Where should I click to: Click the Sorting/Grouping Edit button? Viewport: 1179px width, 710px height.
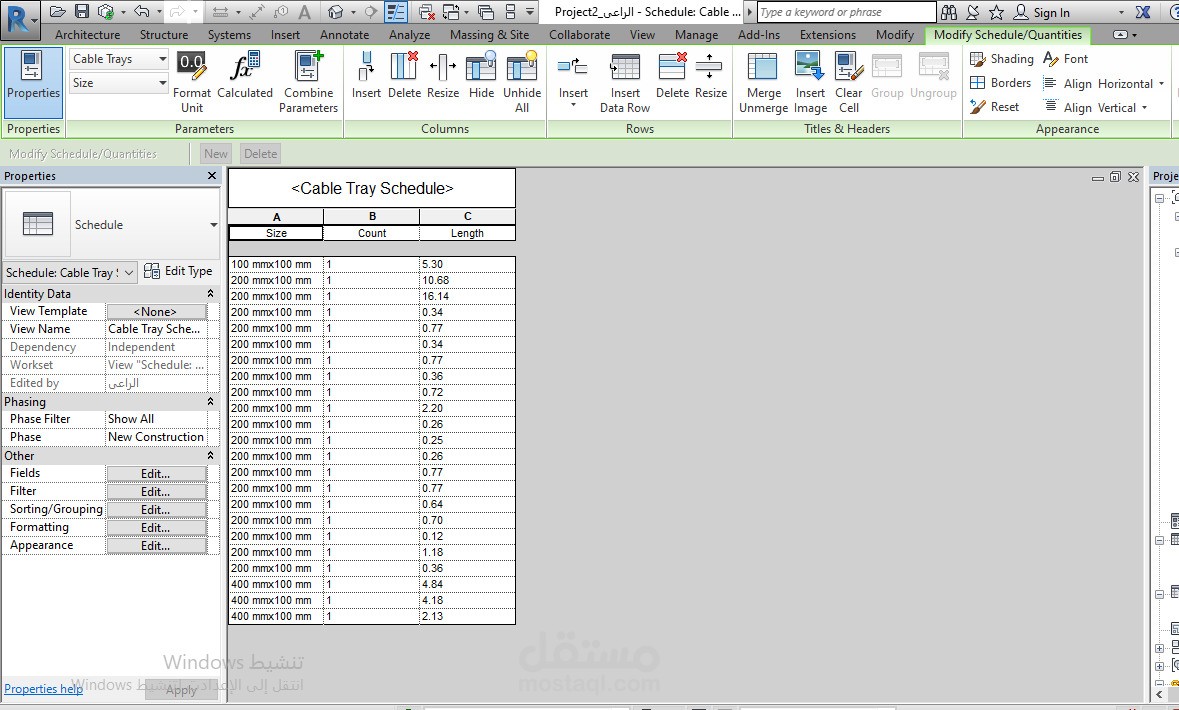tap(156, 510)
